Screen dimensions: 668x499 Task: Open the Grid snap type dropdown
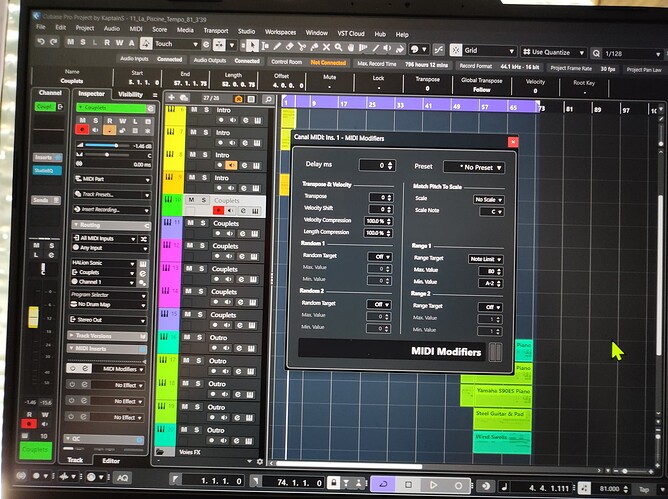(489, 51)
